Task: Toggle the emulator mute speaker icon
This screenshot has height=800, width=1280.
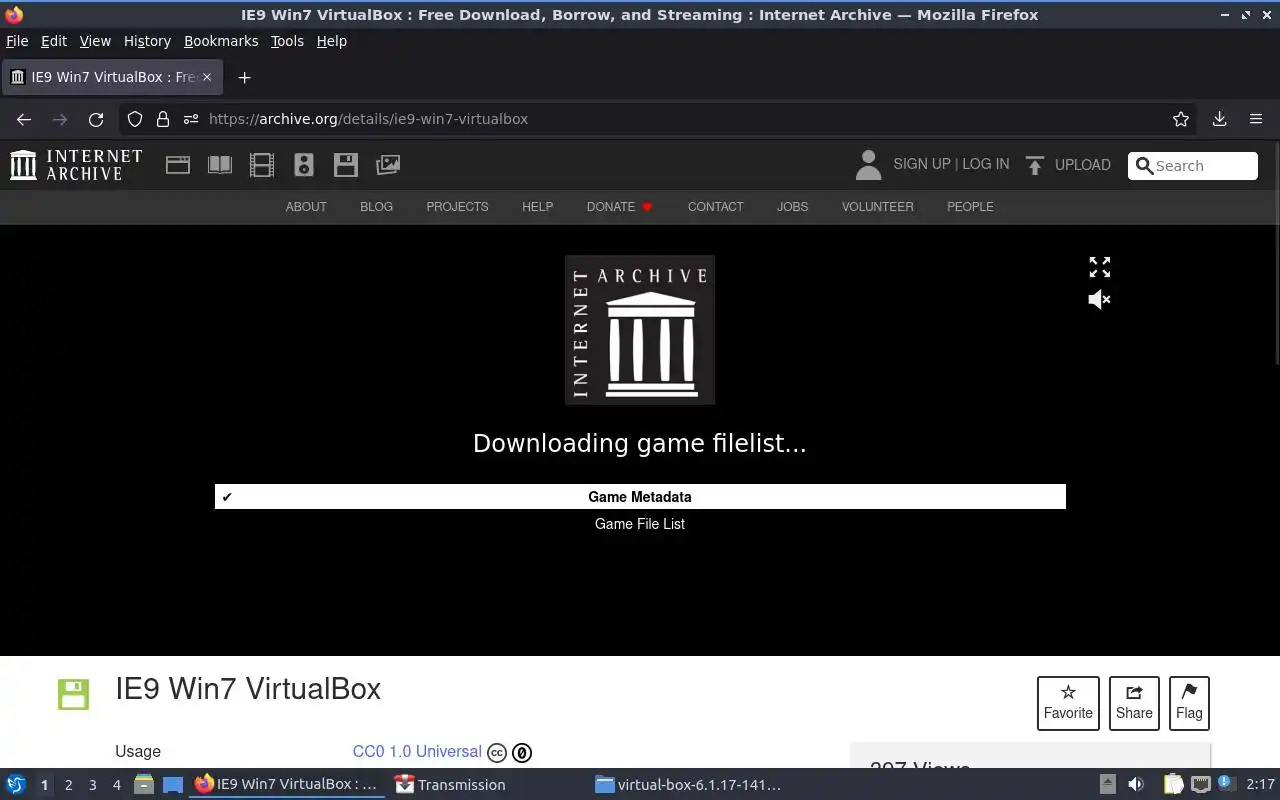Action: pyautogui.click(x=1100, y=299)
